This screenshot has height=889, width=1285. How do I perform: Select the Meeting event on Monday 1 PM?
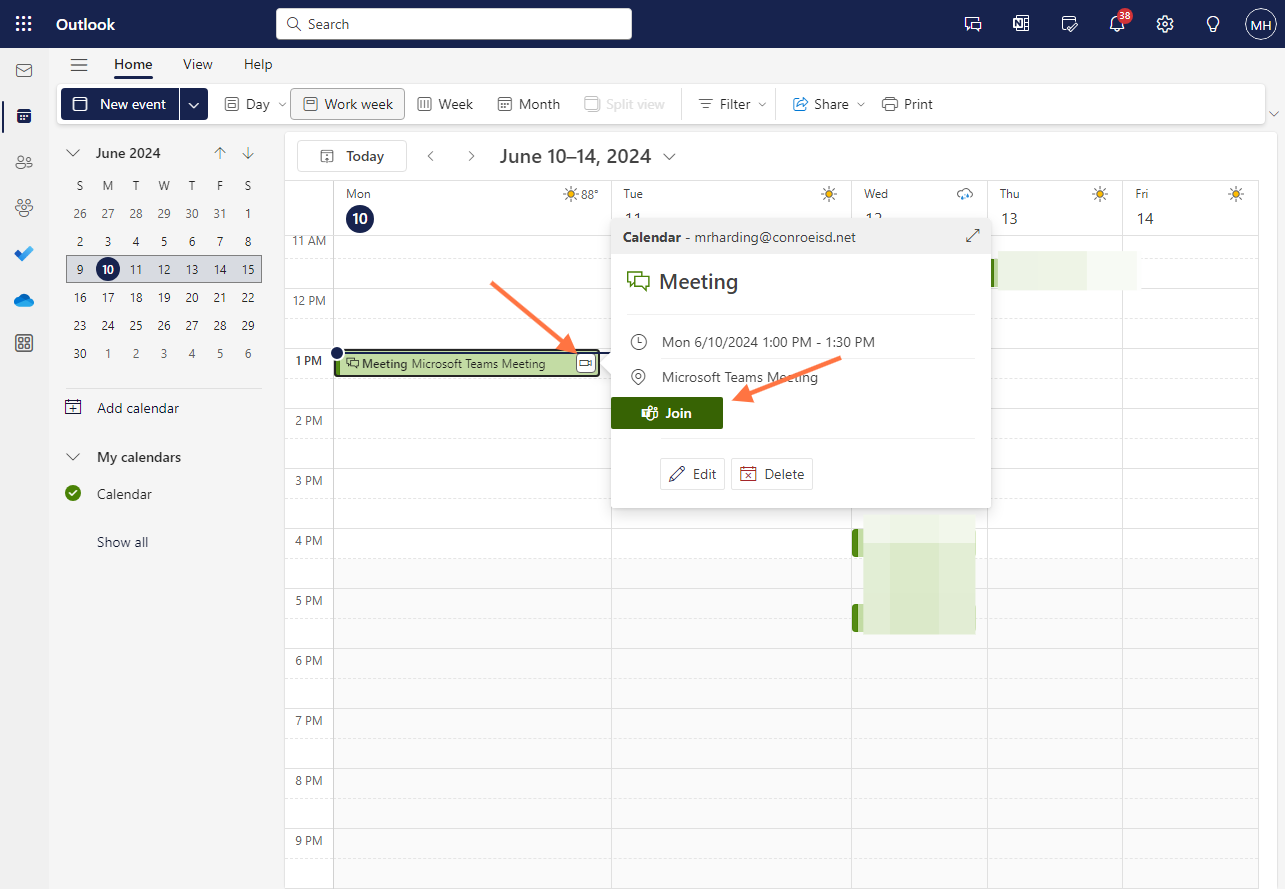467,364
